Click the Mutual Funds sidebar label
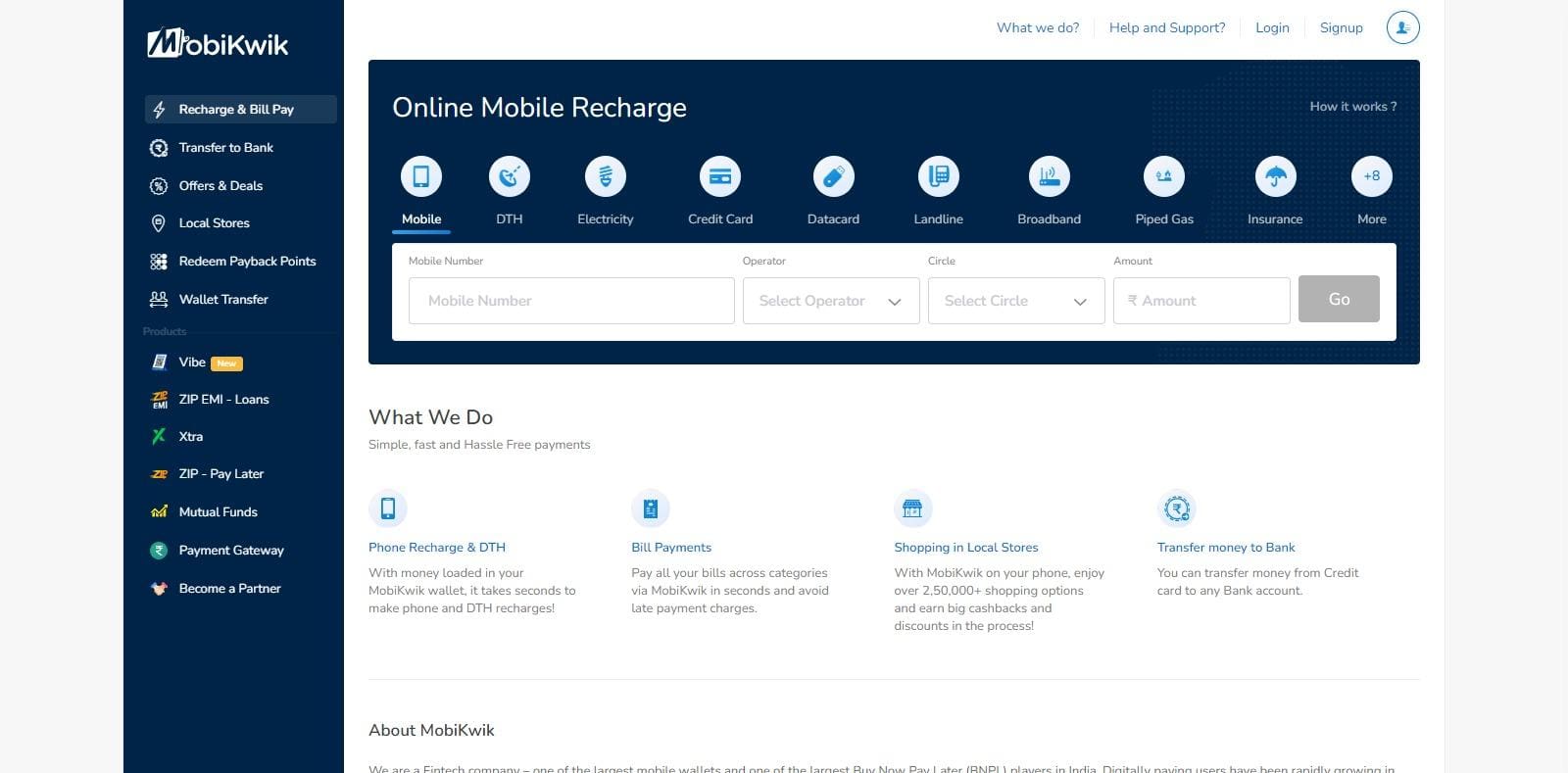1568x773 pixels. [219, 512]
